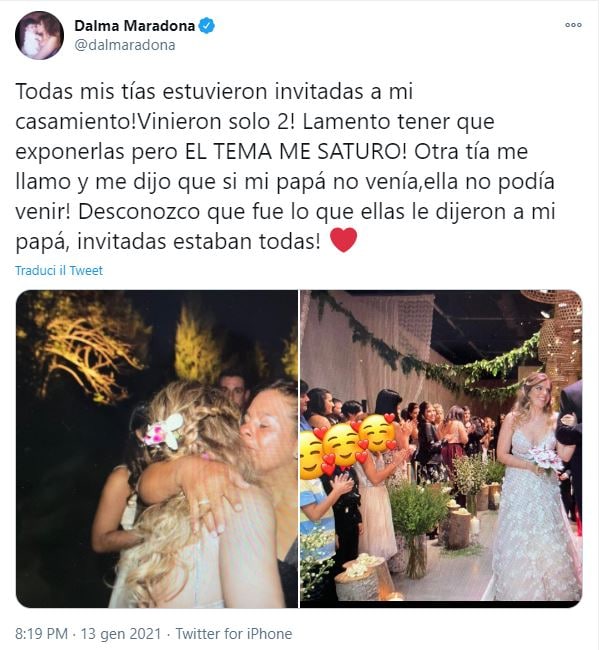Click the Dalma Maradona display name
Screen dimensions: 602x650
pos(134,26)
